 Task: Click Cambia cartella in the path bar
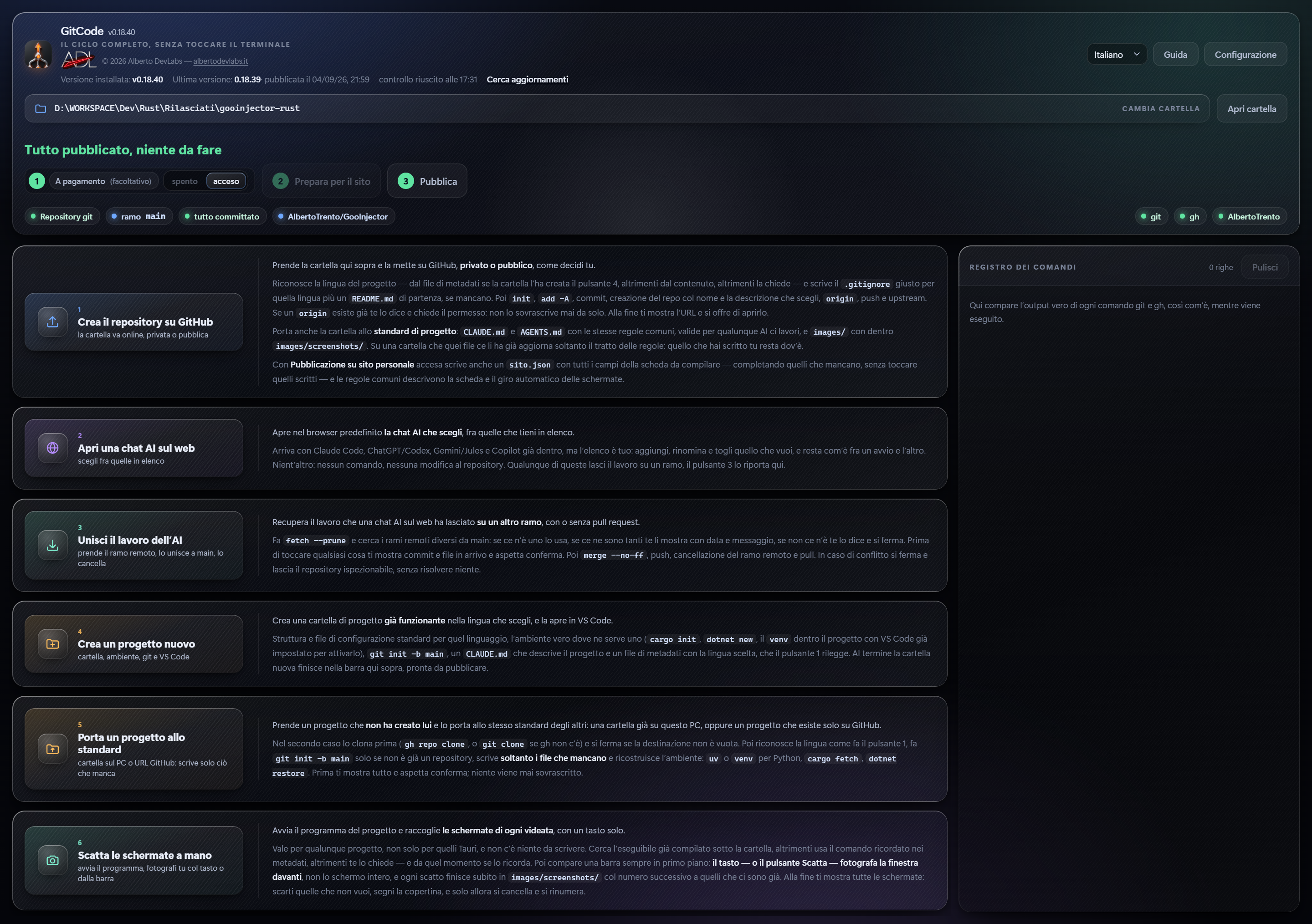(1161, 108)
